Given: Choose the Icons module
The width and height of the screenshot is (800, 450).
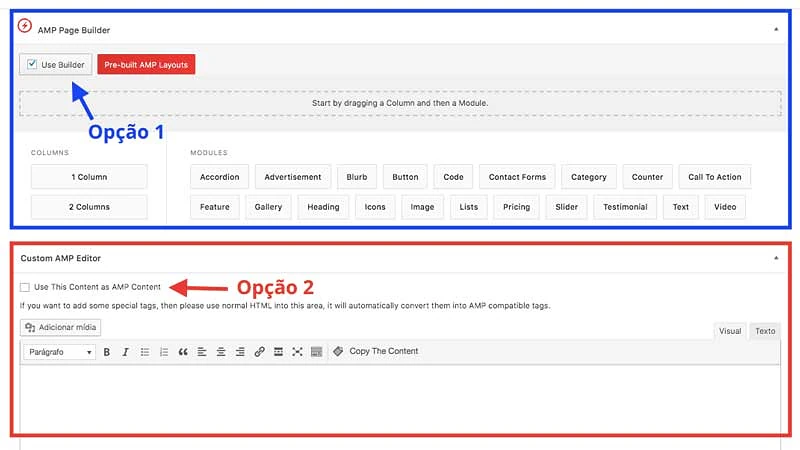Looking at the screenshot, I should click(x=375, y=207).
